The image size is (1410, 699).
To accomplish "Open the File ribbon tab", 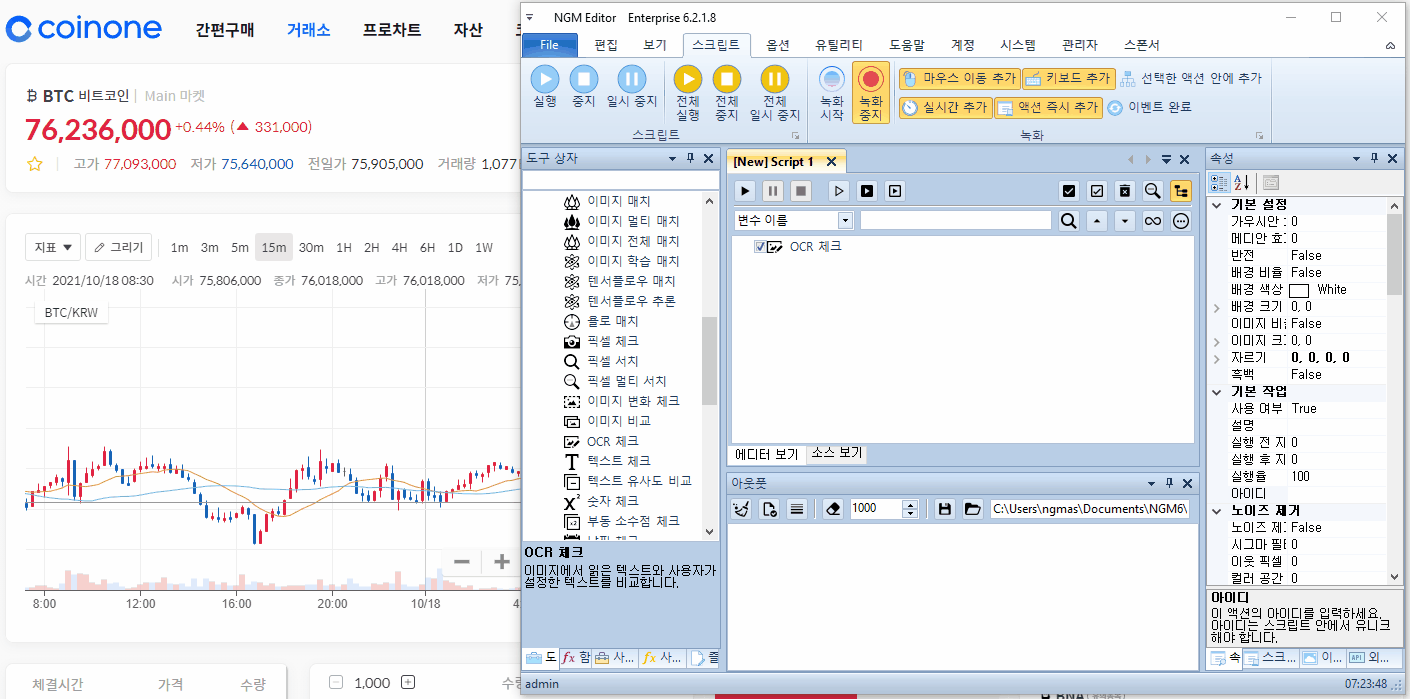I will pyautogui.click(x=549, y=45).
